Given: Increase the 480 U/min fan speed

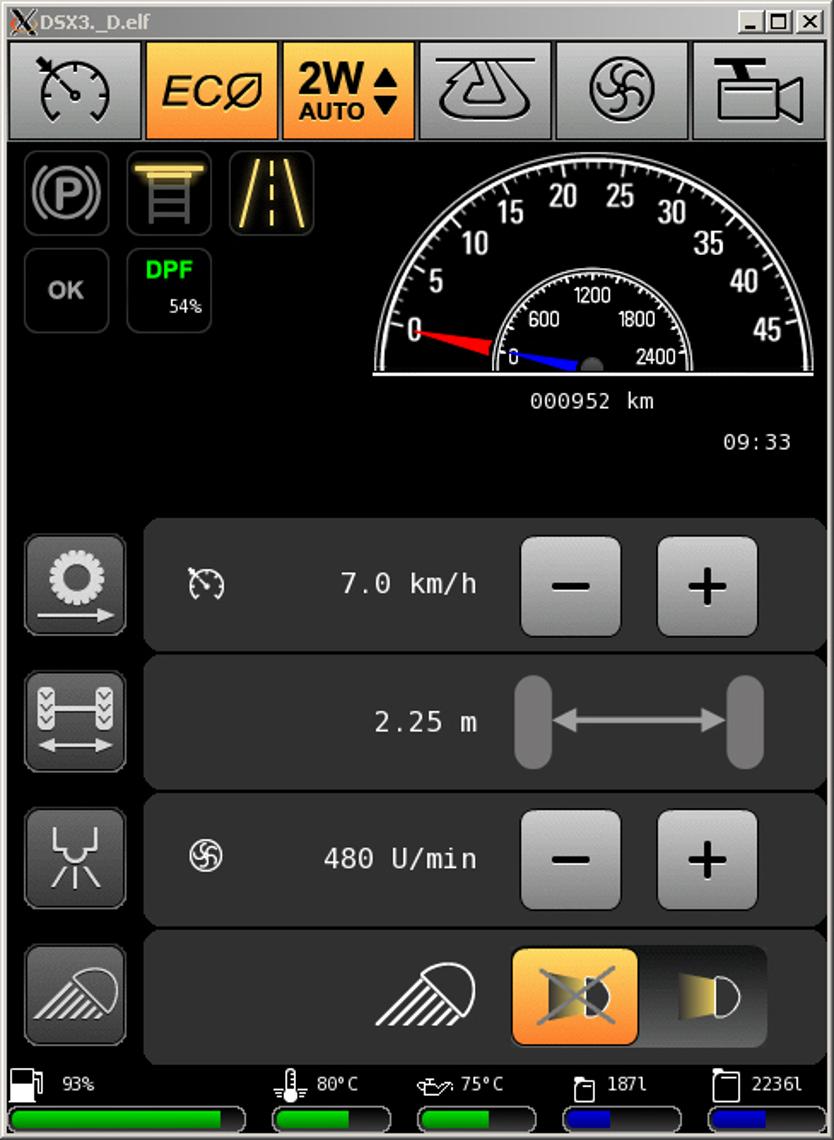Looking at the screenshot, I should click(707, 859).
